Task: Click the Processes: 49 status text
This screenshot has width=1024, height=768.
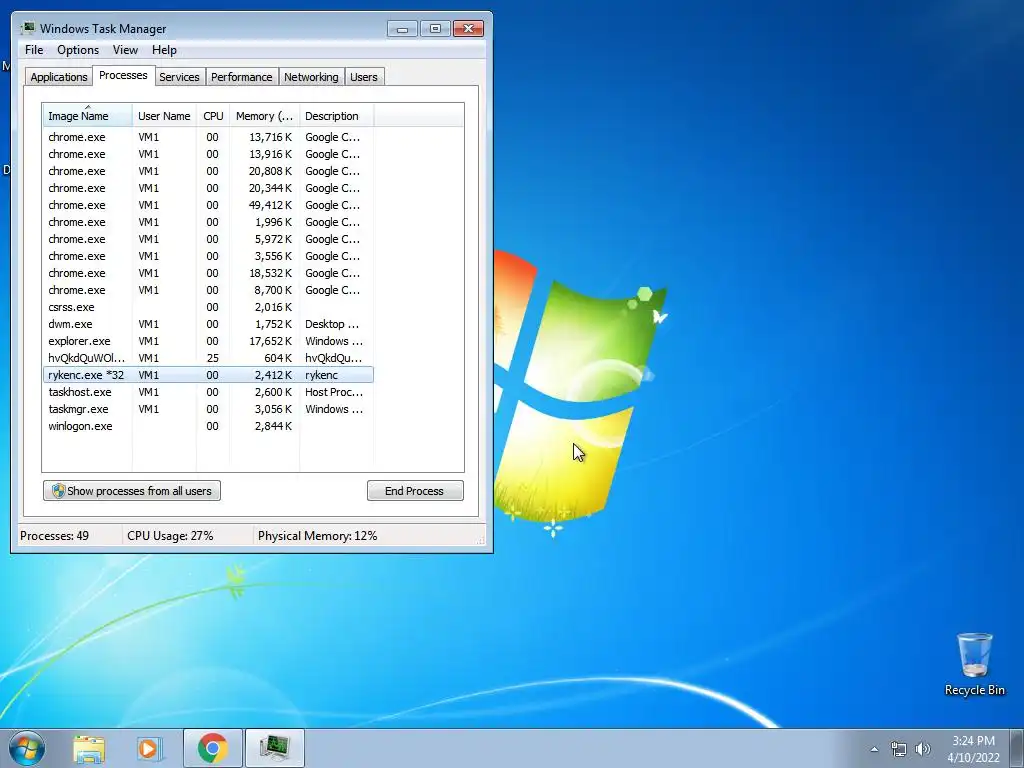Action: pos(54,536)
